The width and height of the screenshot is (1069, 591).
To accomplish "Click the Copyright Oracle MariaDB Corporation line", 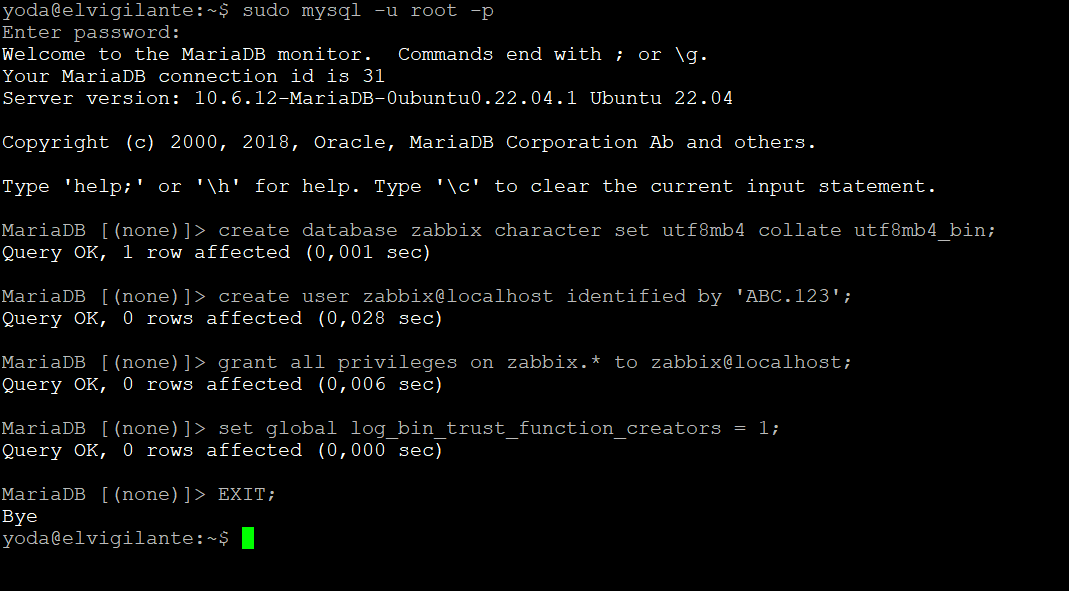I will coord(409,142).
